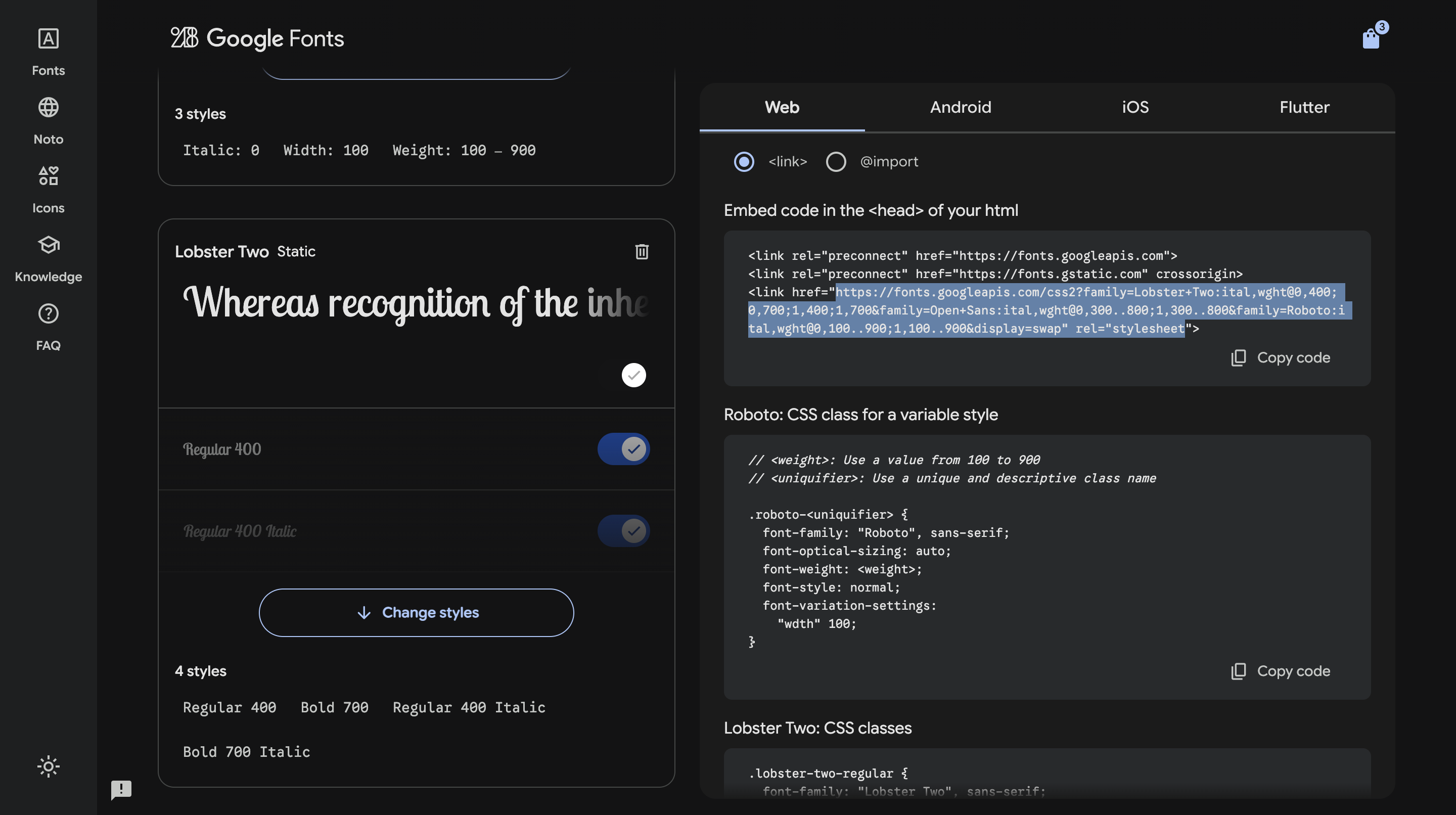Click copy icon for embed code
The width and height of the screenshot is (1456, 815).
coord(1239,358)
